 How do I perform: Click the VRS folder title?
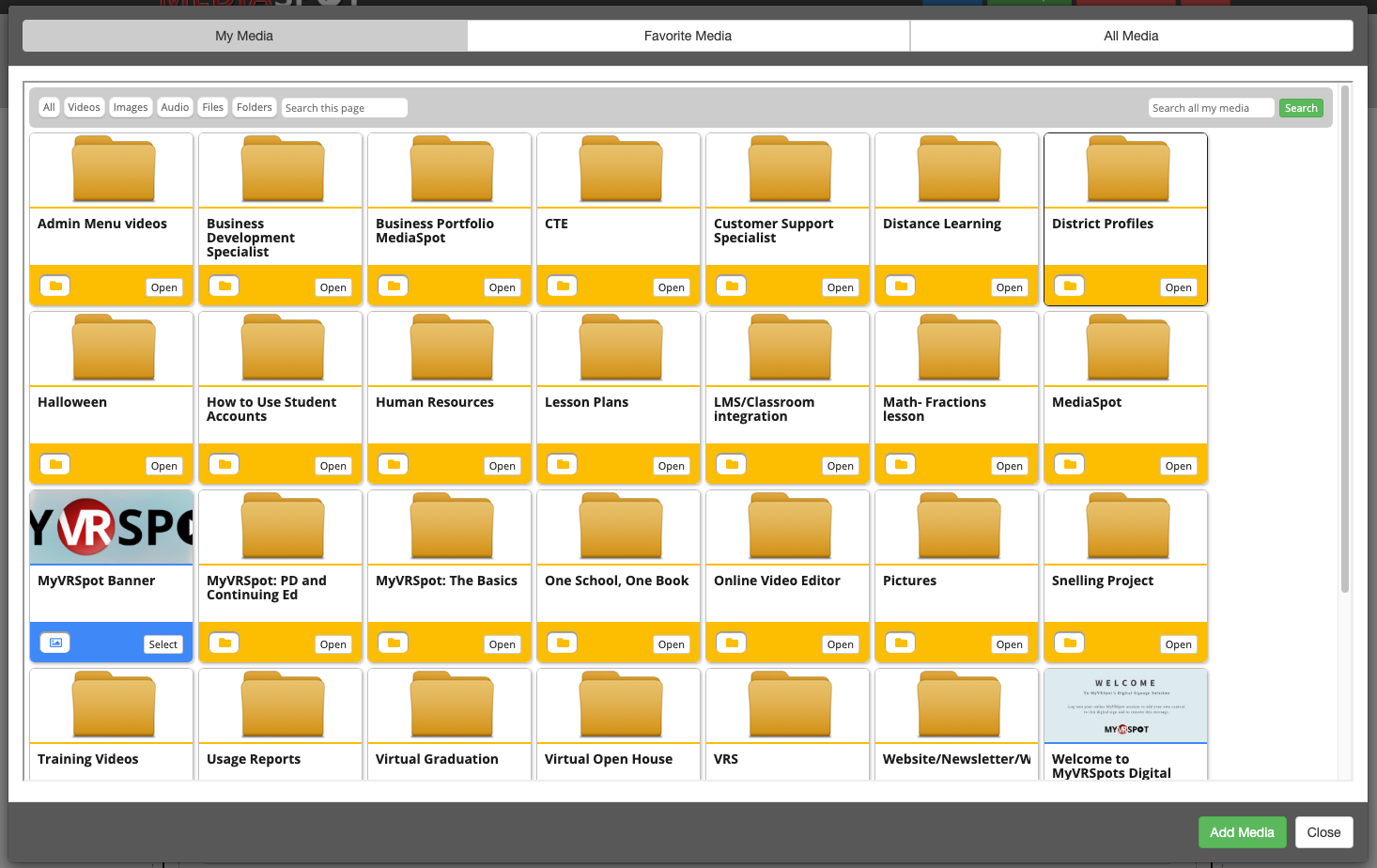pos(726,759)
